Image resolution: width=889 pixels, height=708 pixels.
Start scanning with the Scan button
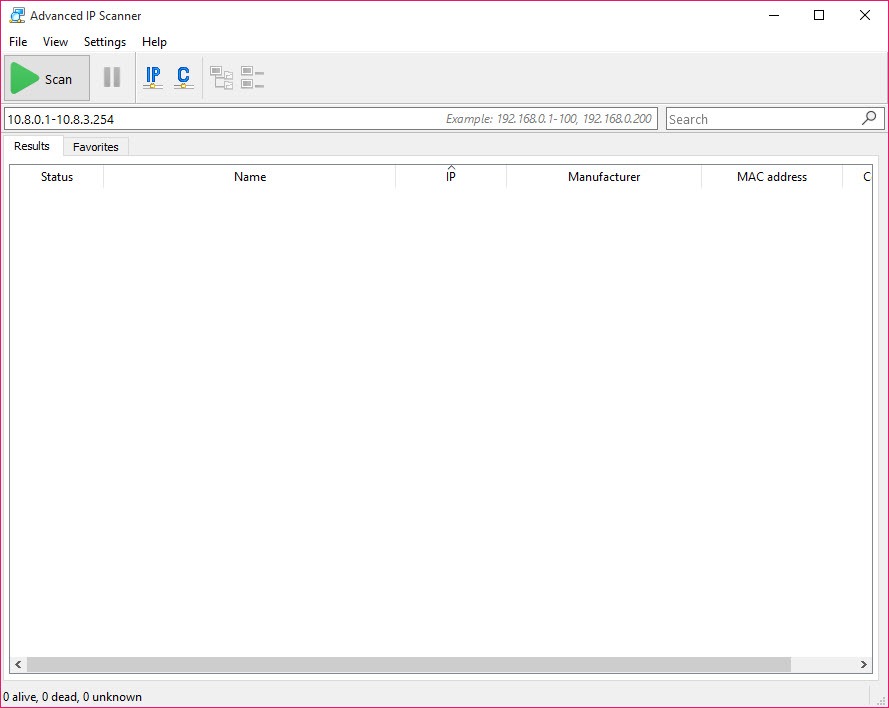(x=47, y=78)
